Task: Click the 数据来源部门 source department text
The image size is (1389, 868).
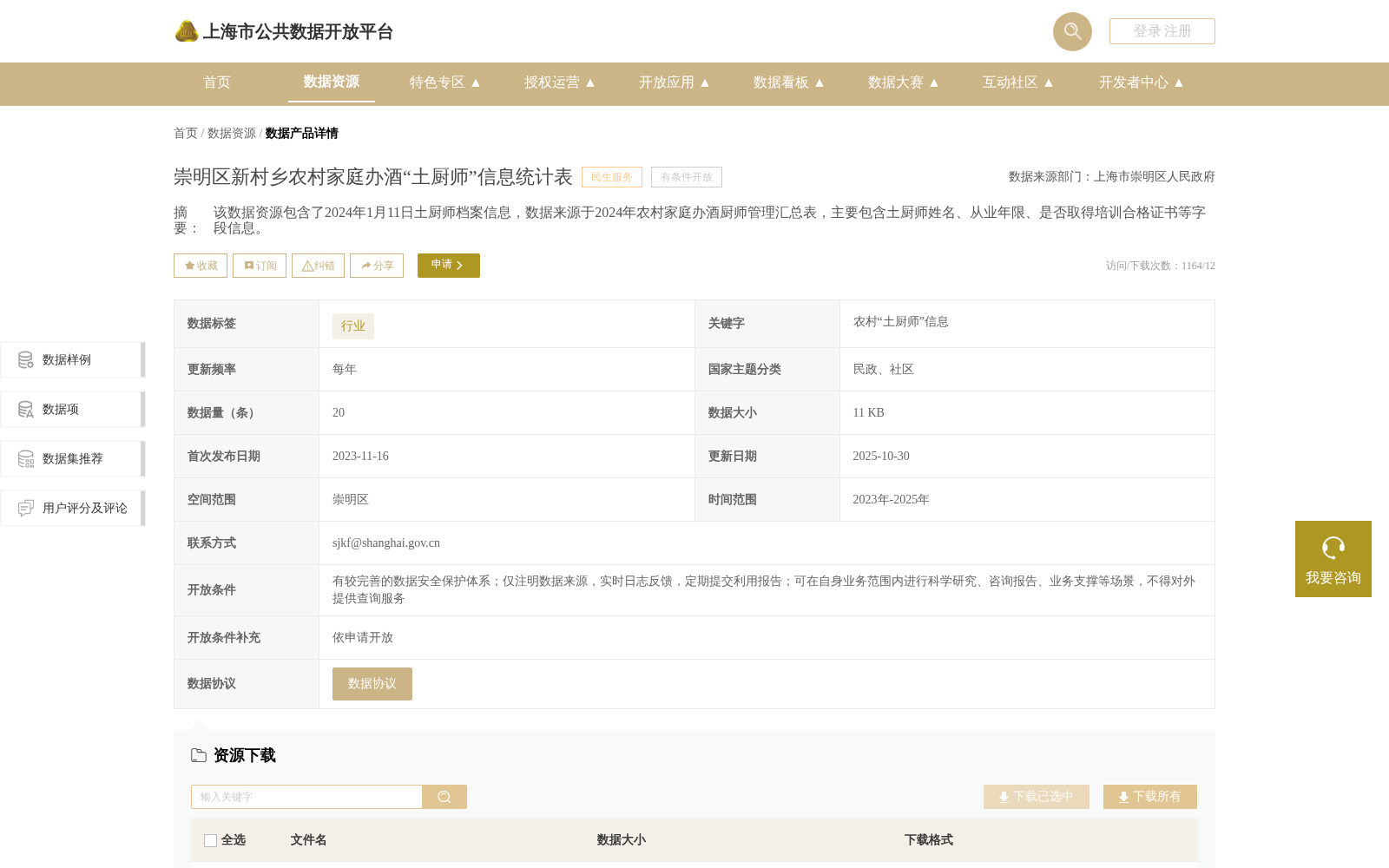Action: pos(1112,177)
